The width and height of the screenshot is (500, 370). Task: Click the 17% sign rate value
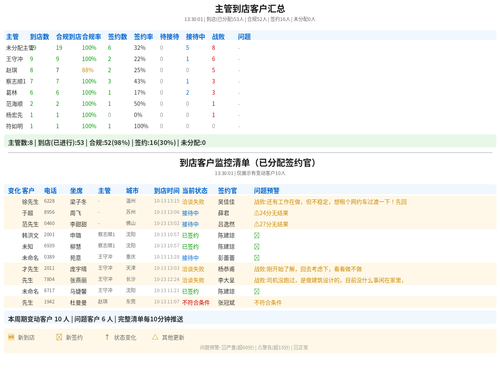coord(140,92)
